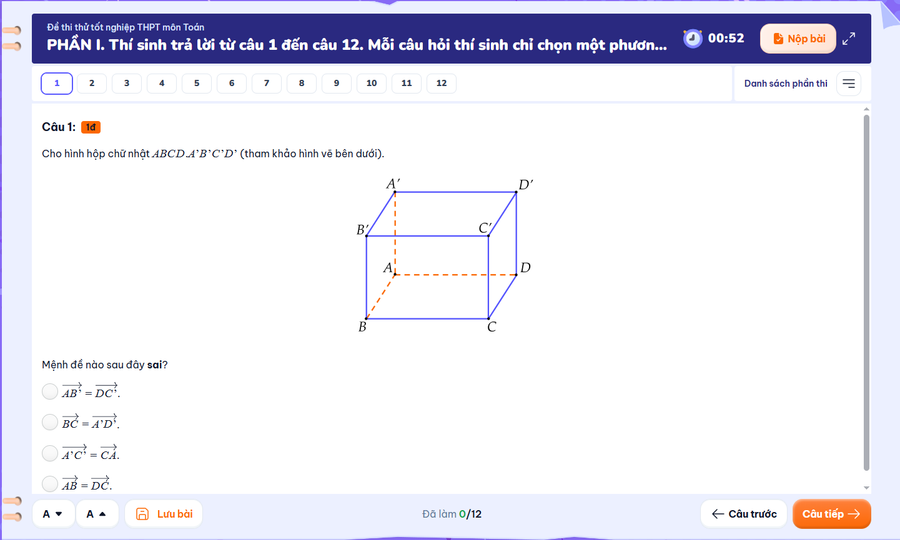The image size is (900, 540).
Task: Open the section list hamburger menu
Action: coord(849,83)
